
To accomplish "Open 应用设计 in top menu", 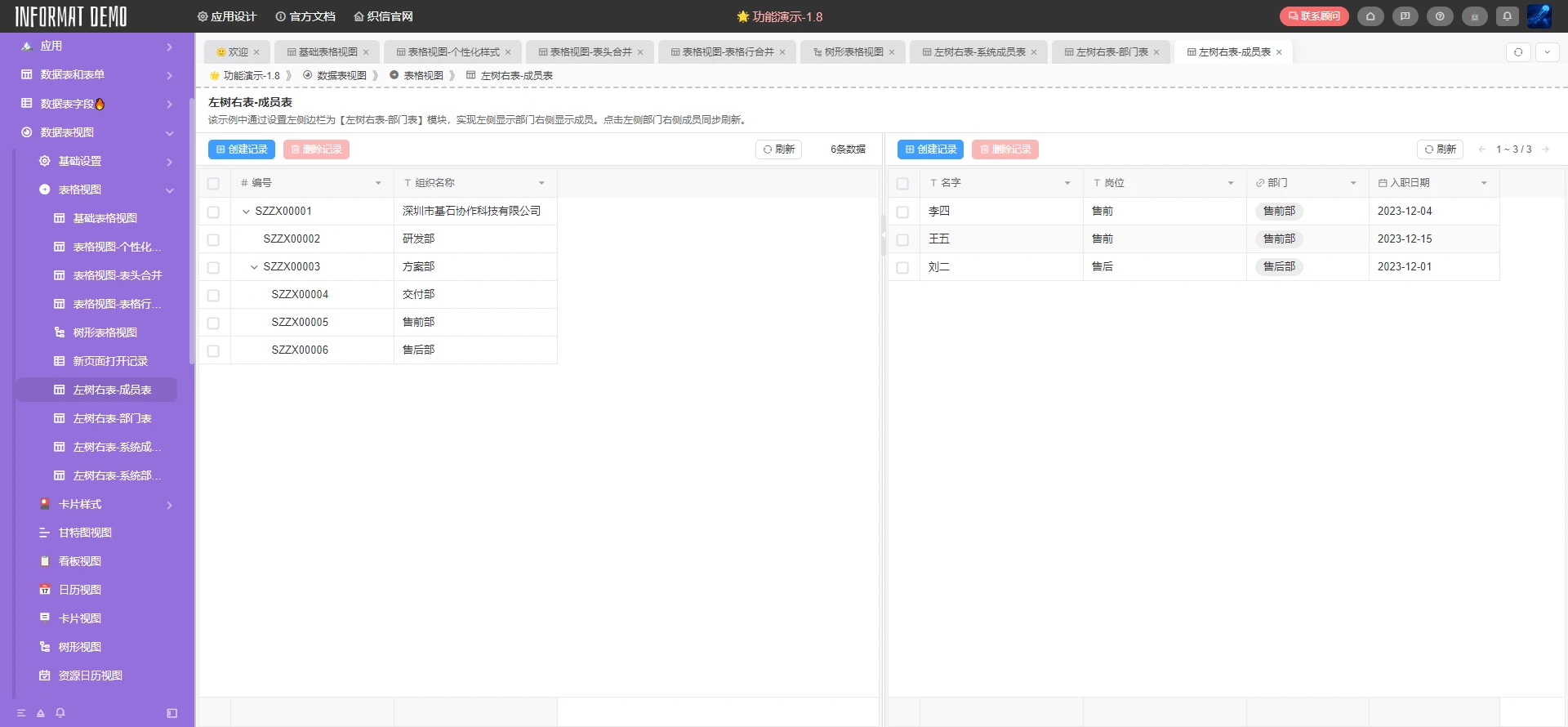I will (x=227, y=16).
